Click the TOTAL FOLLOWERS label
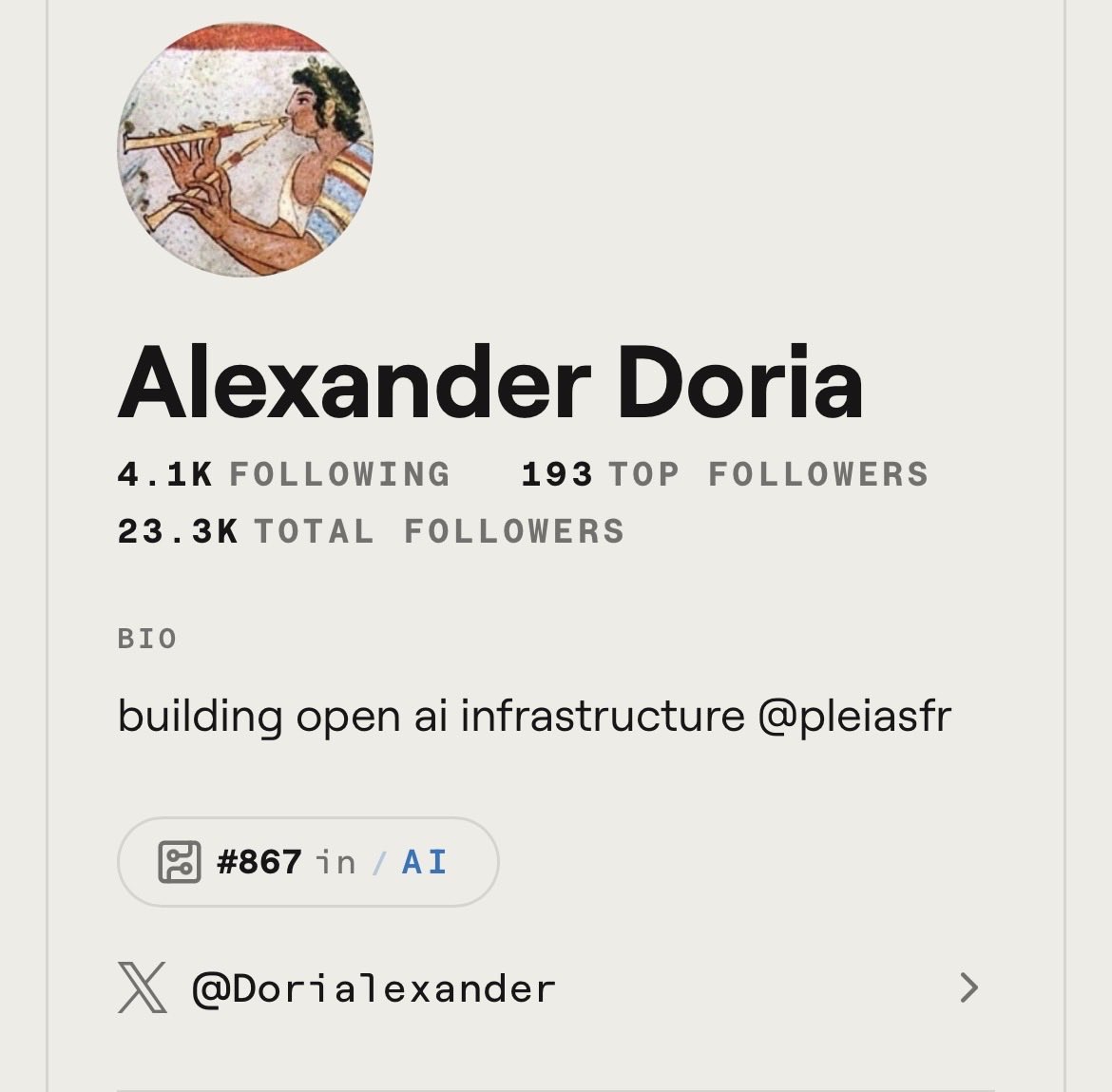 tap(440, 532)
